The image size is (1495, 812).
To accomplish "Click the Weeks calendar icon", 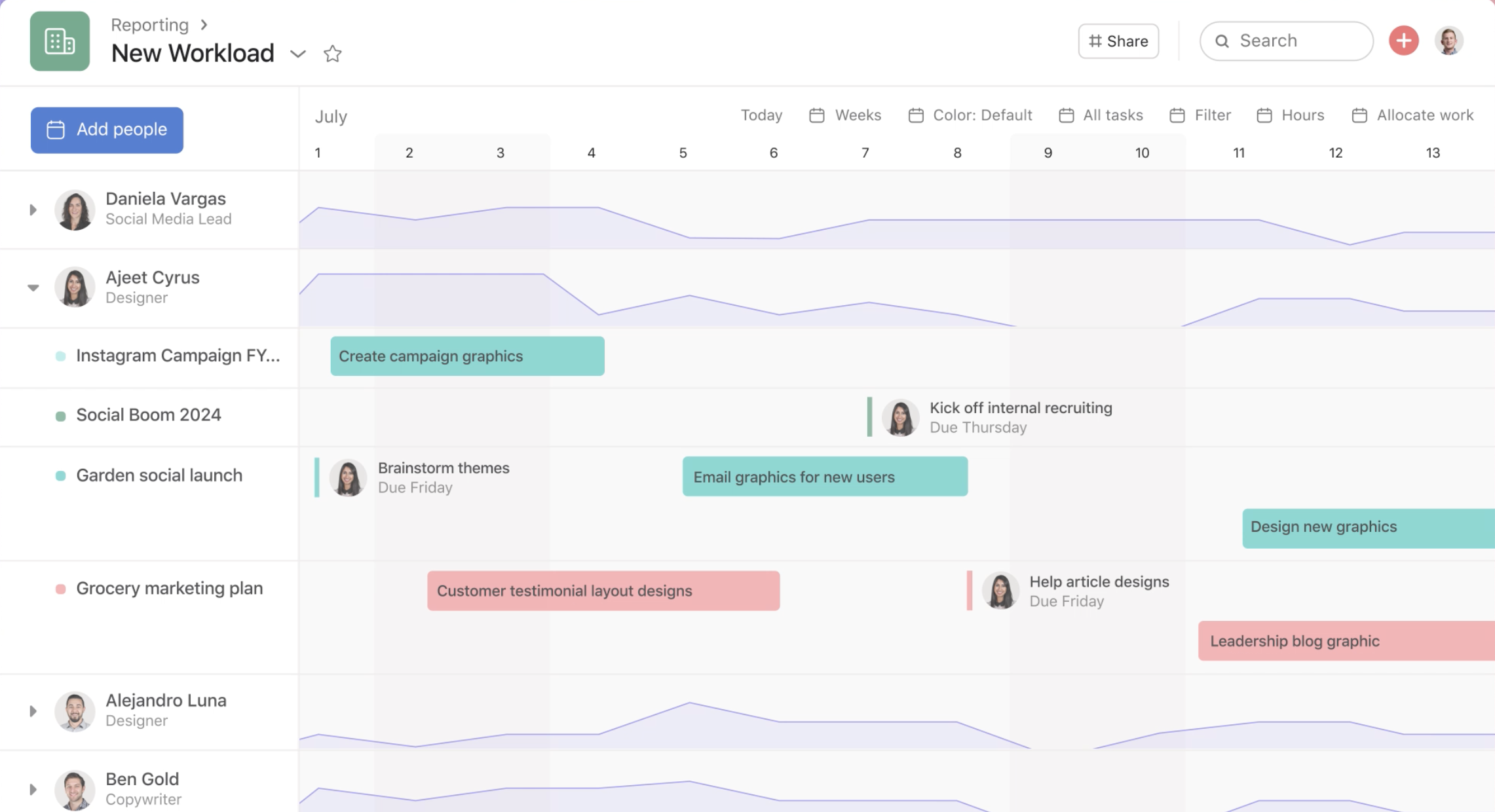I will click(816, 115).
